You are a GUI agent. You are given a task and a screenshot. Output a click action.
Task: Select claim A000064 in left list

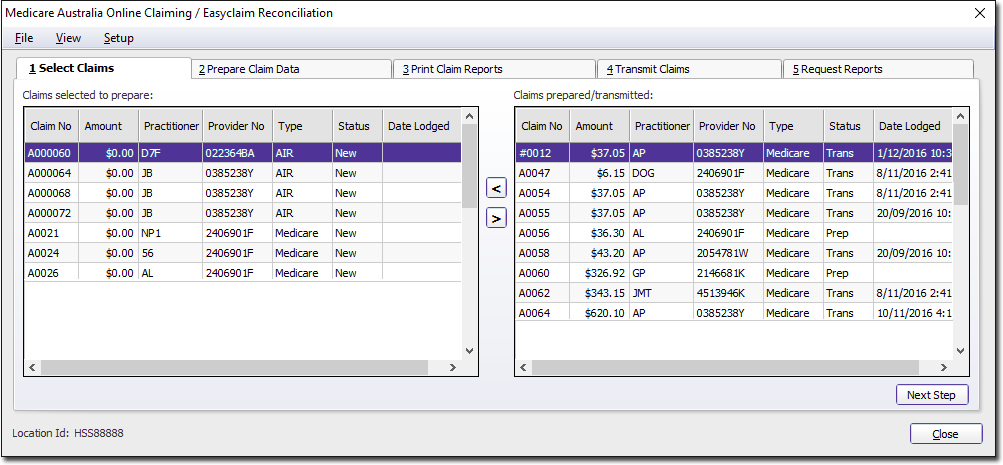point(243,173)
